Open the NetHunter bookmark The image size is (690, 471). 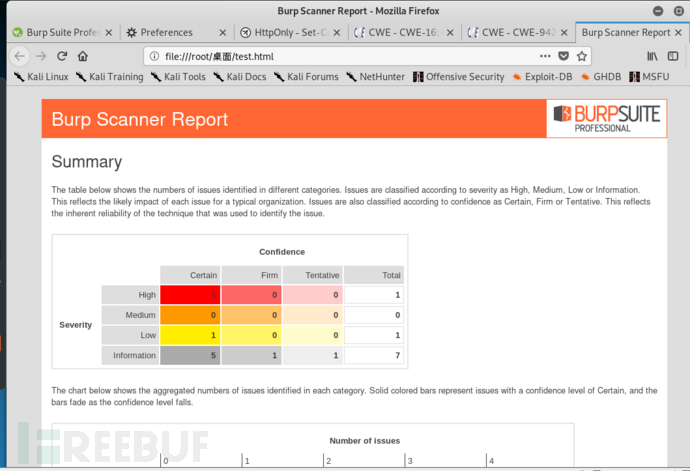click(375, 77)
